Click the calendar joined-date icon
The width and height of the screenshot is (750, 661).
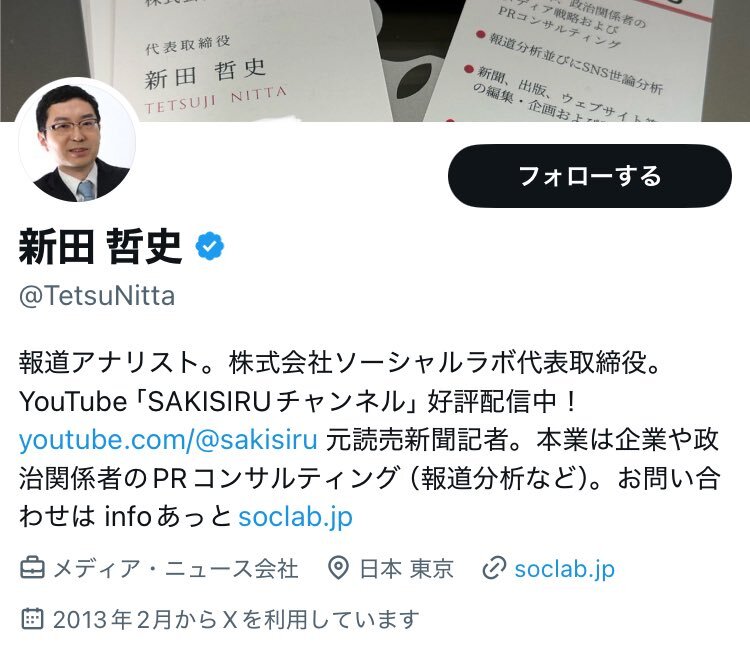point(33,619)
